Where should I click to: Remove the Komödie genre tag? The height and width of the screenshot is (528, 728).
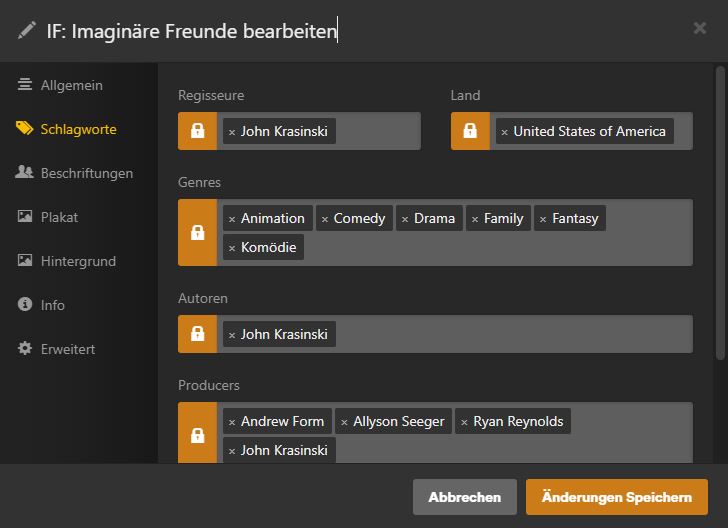(x=232, y=248)
